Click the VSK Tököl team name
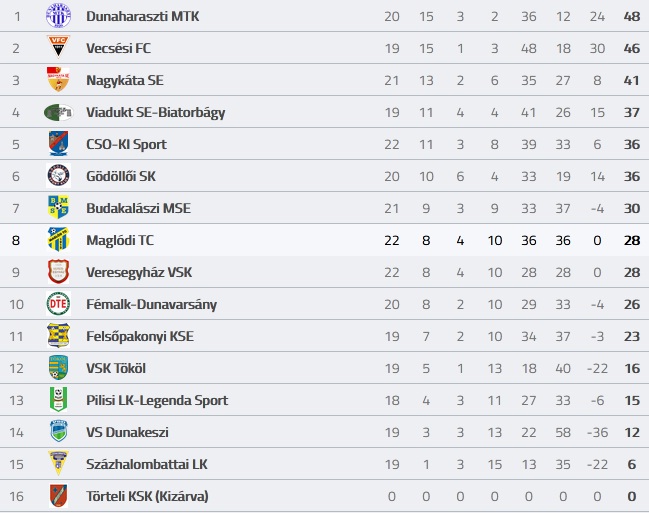 click(x=116, y=368)
